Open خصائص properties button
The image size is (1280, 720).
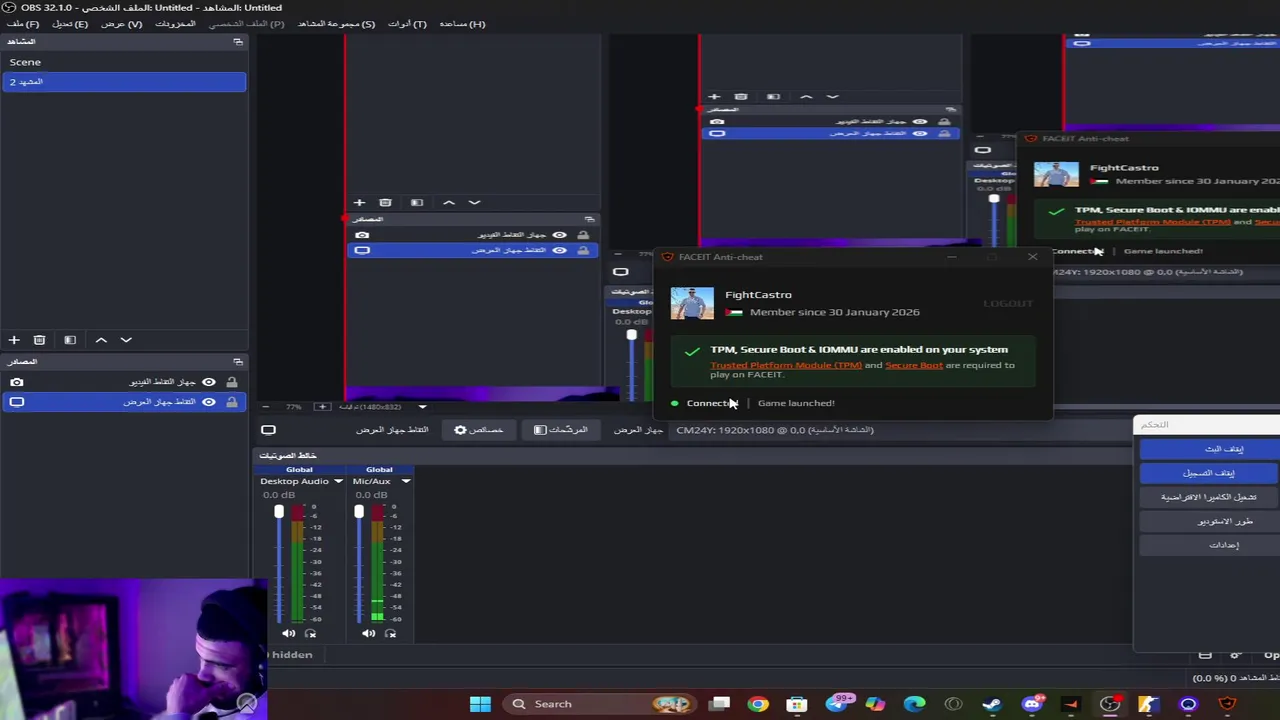[x=478, y=430]
